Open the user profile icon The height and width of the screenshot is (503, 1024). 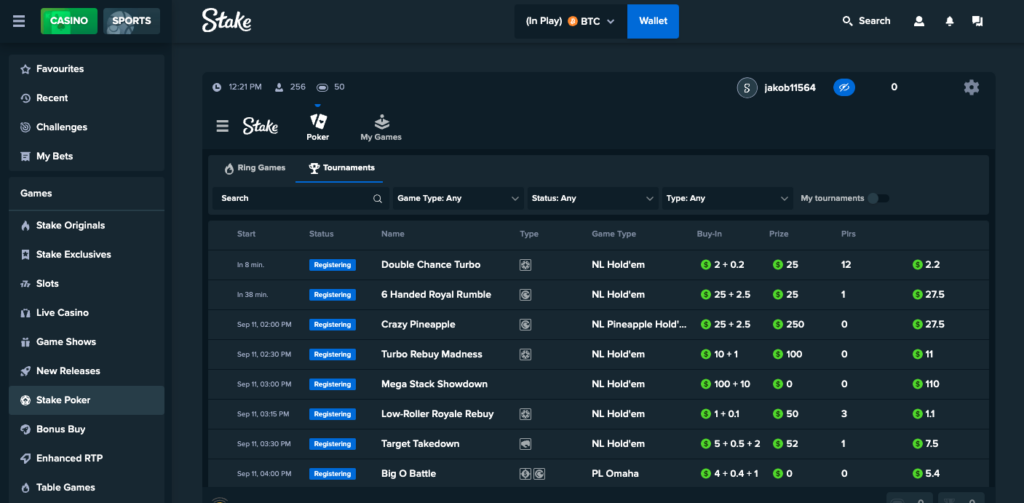[919, 21]
